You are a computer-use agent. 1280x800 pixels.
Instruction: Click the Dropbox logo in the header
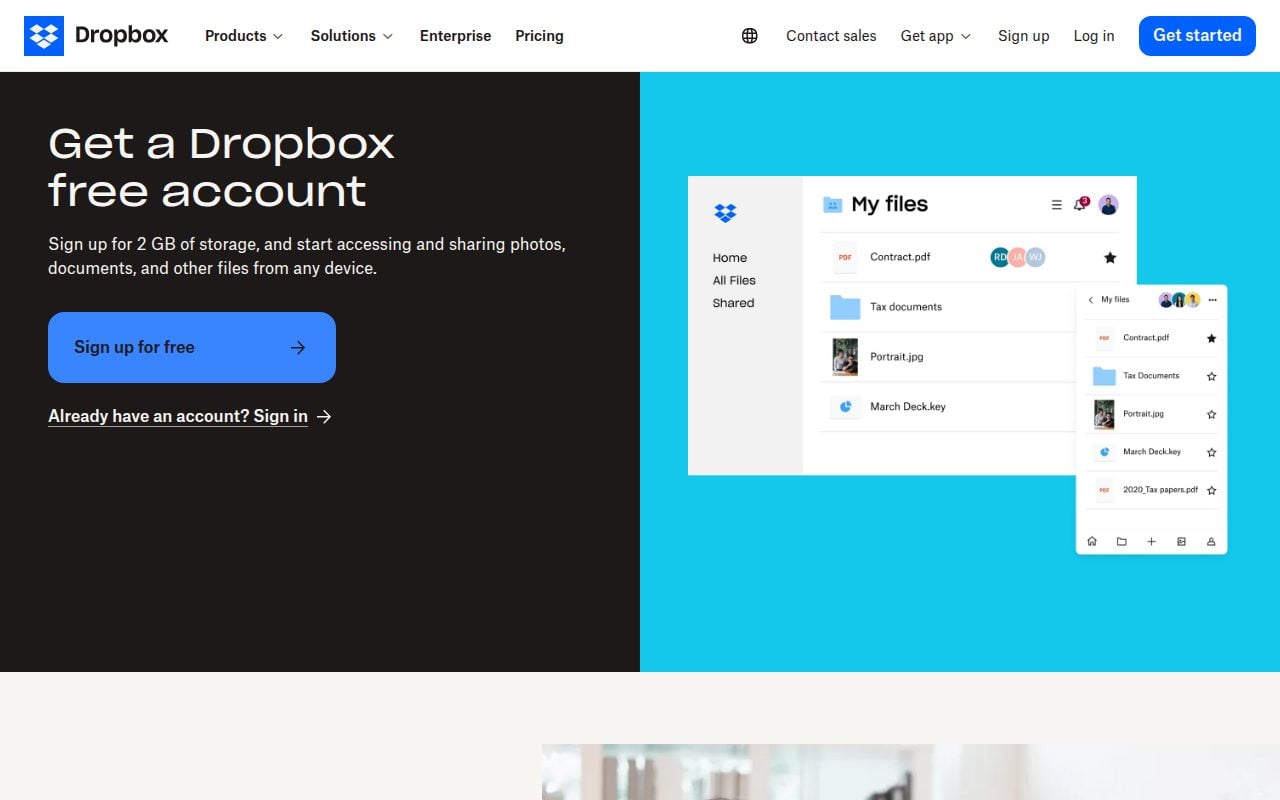(96, 36)
